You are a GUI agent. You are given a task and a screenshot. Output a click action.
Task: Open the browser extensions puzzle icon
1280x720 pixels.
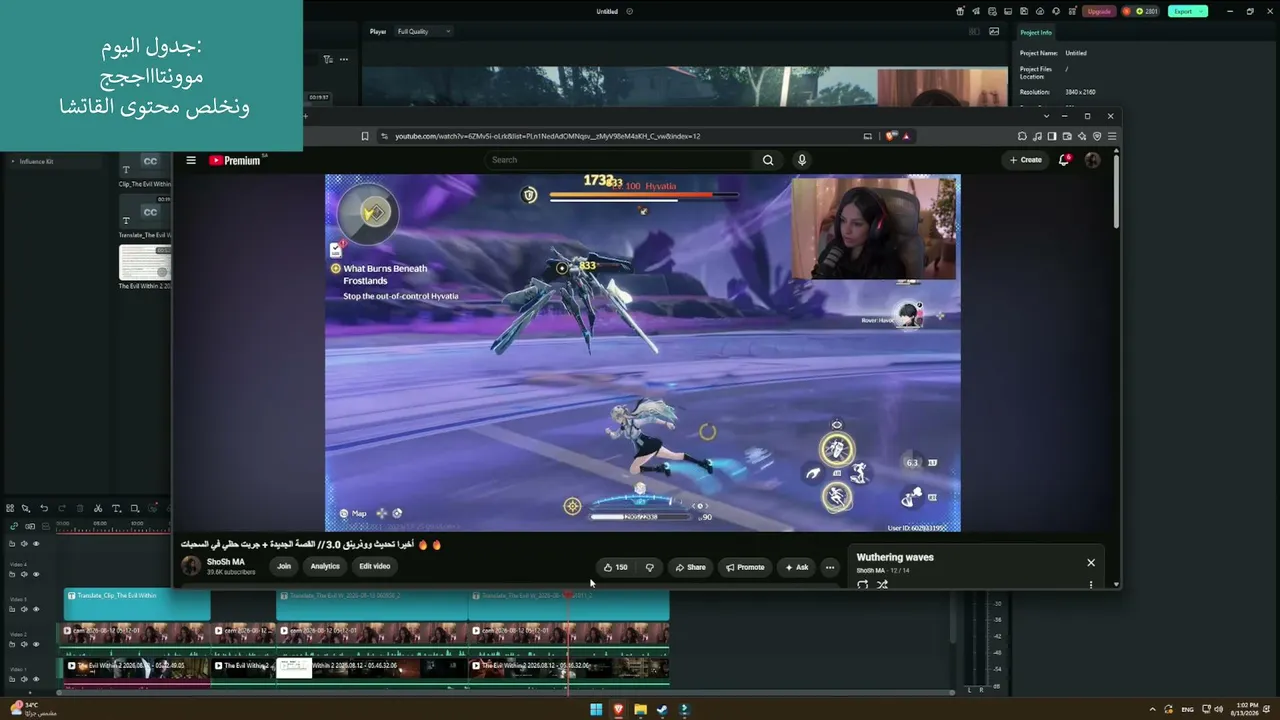1022,136
